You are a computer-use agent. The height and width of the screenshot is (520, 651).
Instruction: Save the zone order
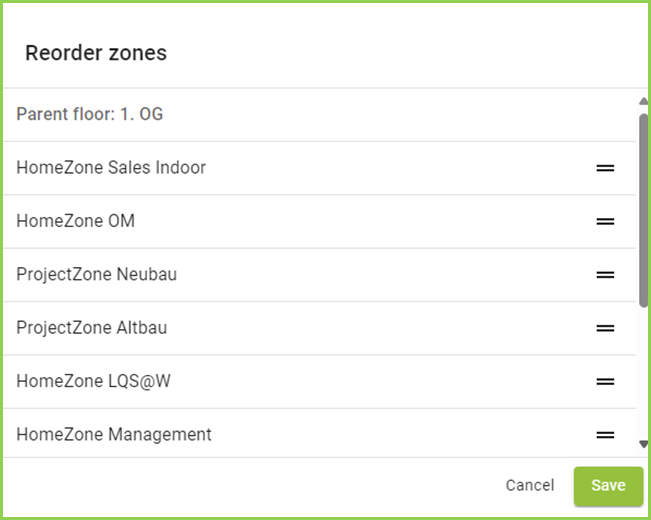tap(607, 486)
